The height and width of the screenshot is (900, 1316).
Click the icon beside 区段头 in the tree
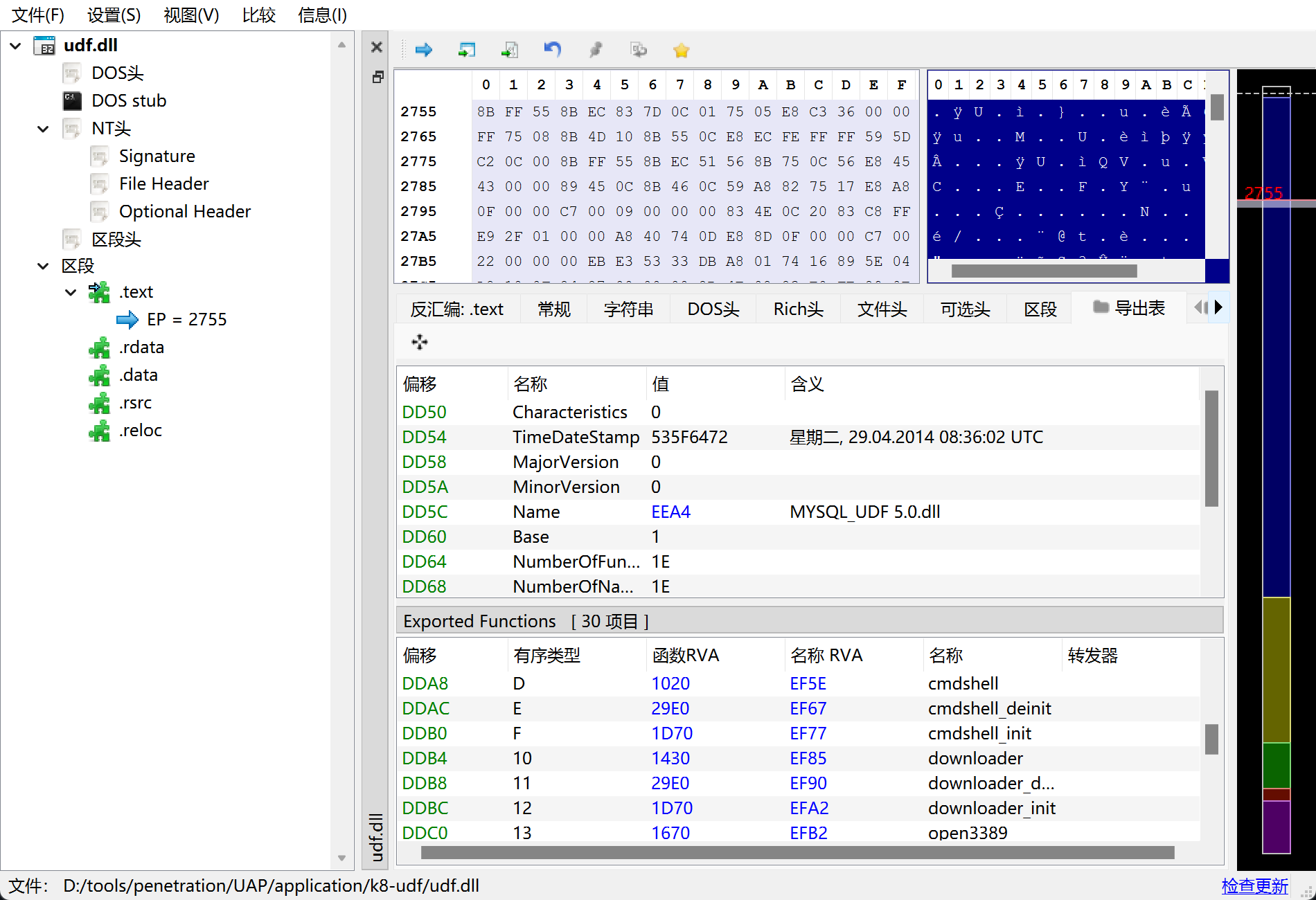[x=72, y=240]
